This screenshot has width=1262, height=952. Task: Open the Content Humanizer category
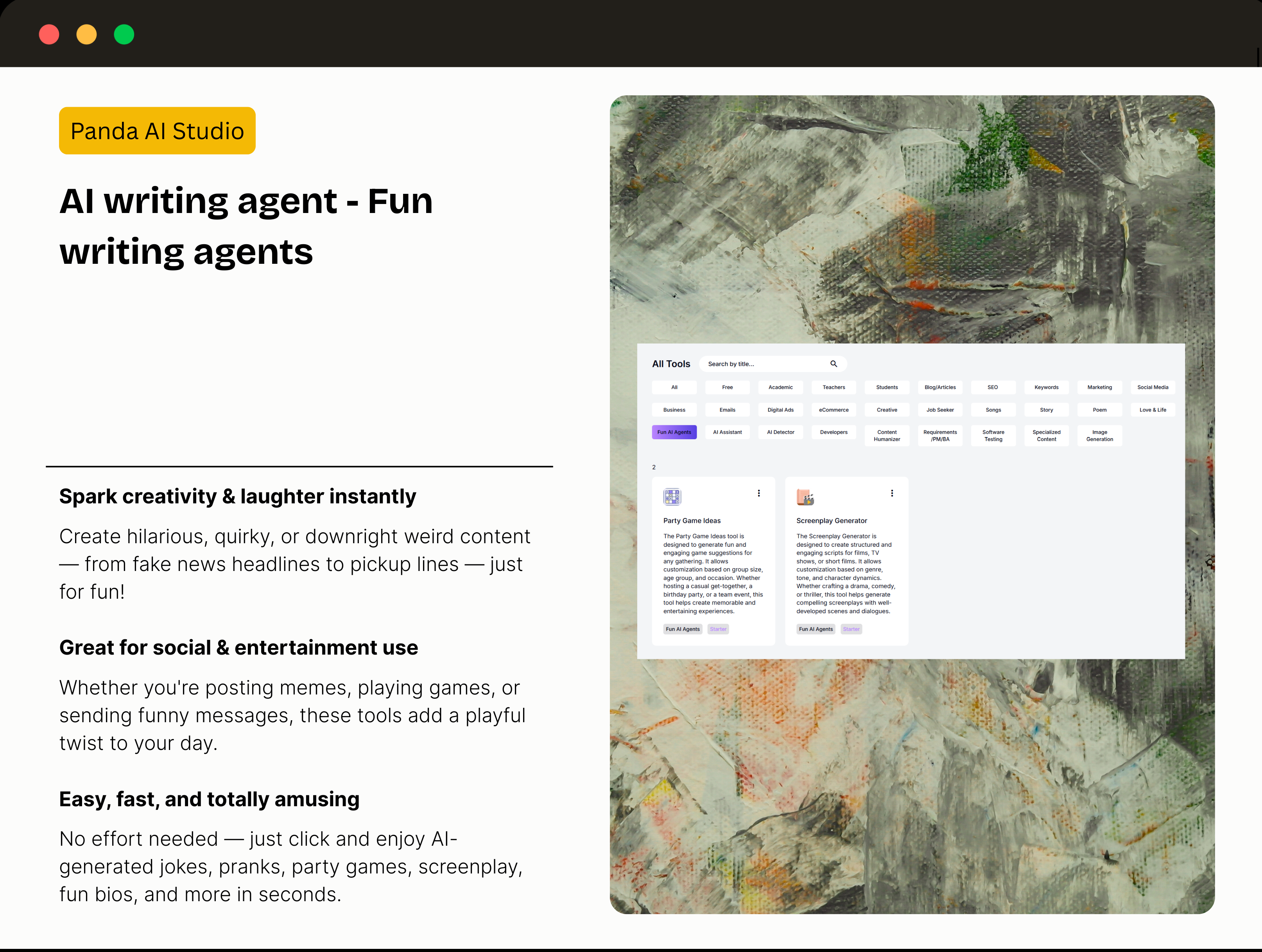point(887,436)
